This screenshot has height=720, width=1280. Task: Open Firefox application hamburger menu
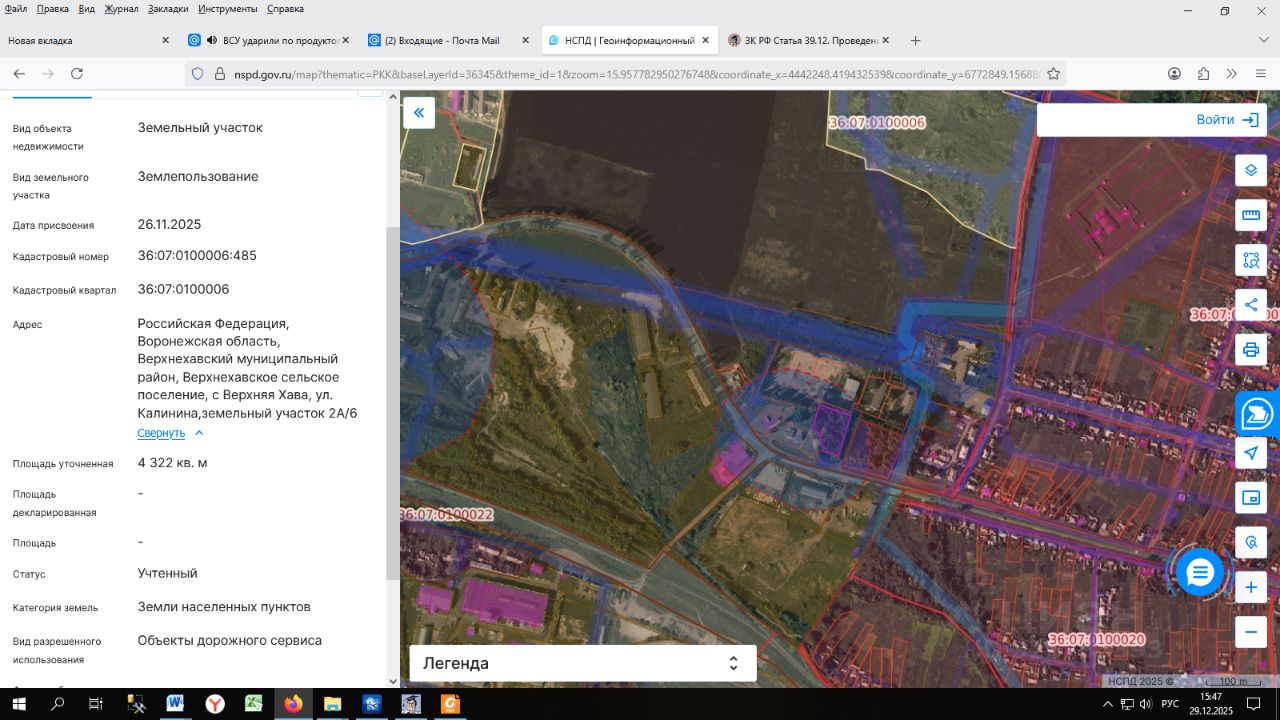[1259, 74]
